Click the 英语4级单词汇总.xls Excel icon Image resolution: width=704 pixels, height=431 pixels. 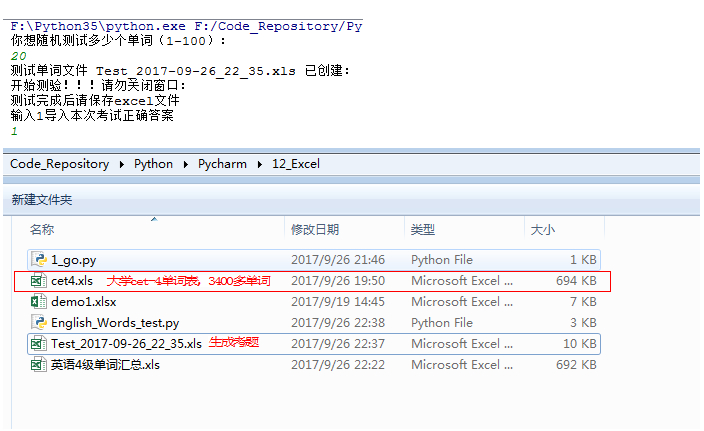click(x=39, y=364)
